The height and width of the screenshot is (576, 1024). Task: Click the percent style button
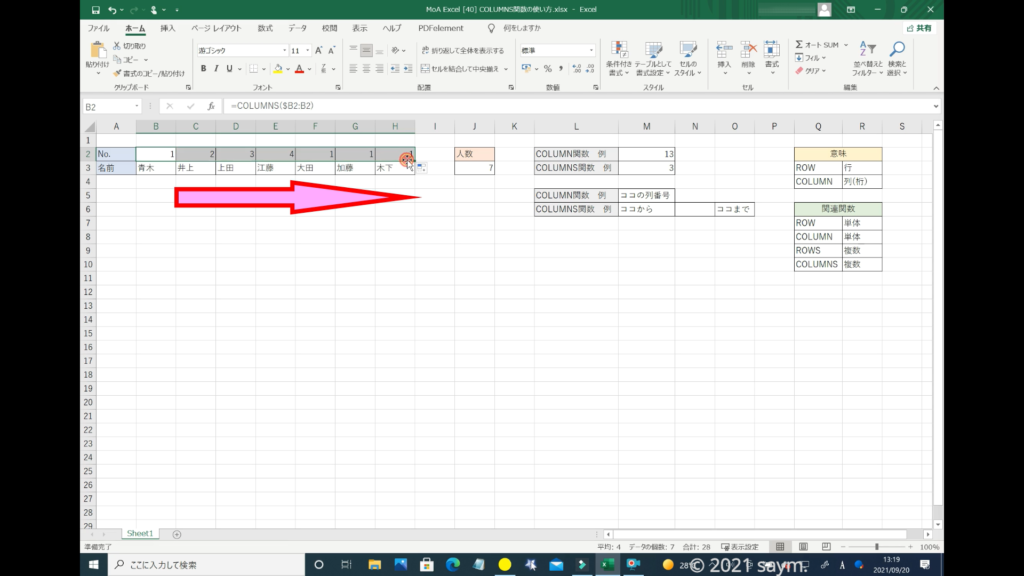point(547,69)
